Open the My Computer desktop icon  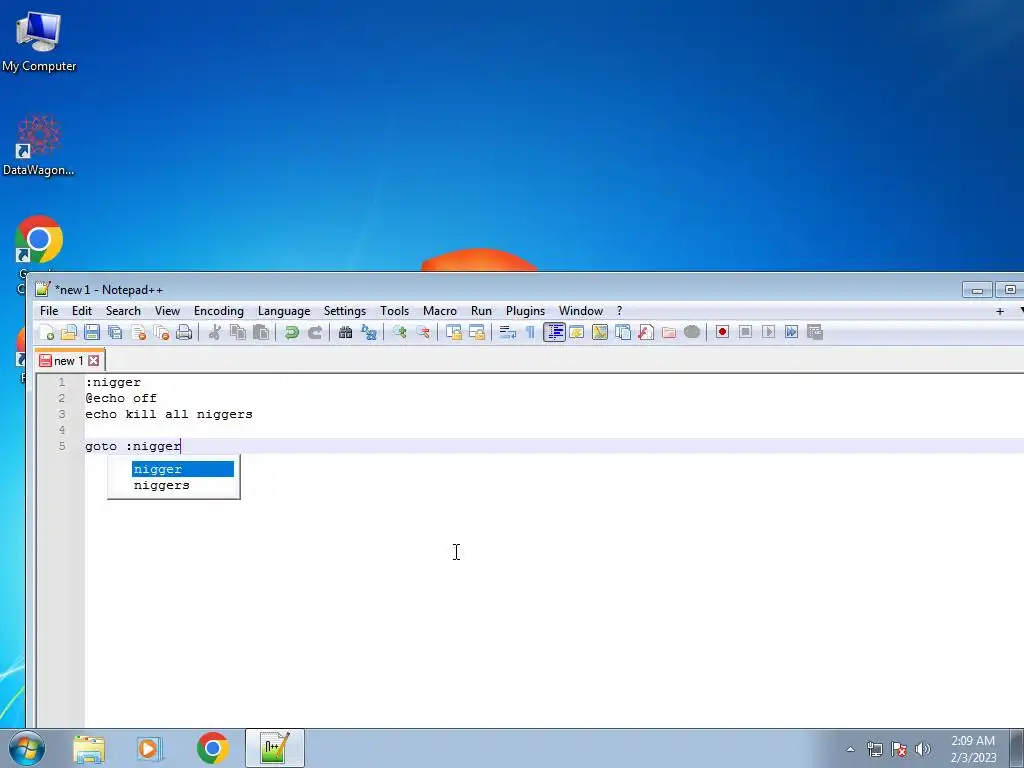[39, 41]
